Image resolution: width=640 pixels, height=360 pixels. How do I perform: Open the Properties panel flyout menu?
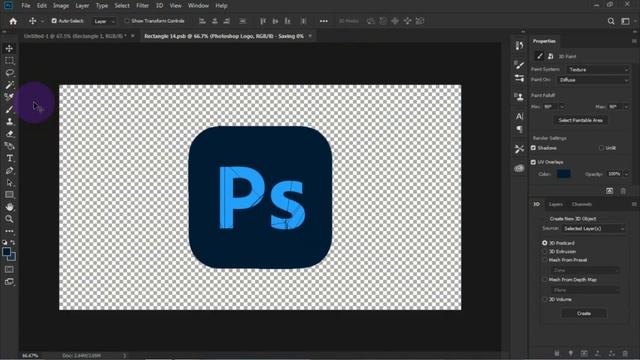[x=634, y=41]
